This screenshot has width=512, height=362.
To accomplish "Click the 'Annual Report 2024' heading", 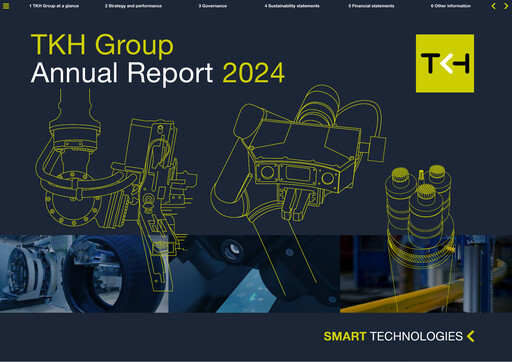I will tap(158, 73).
